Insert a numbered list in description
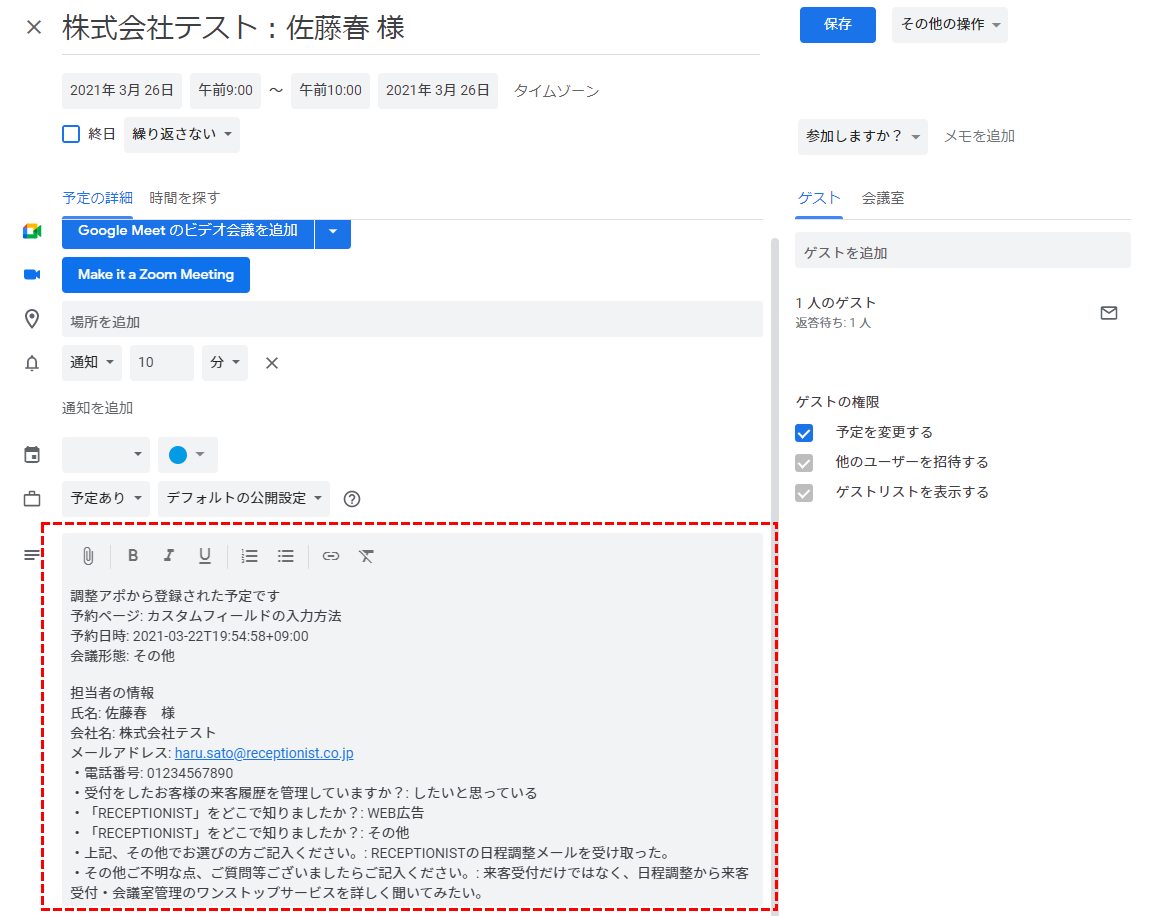 (250, 556)
